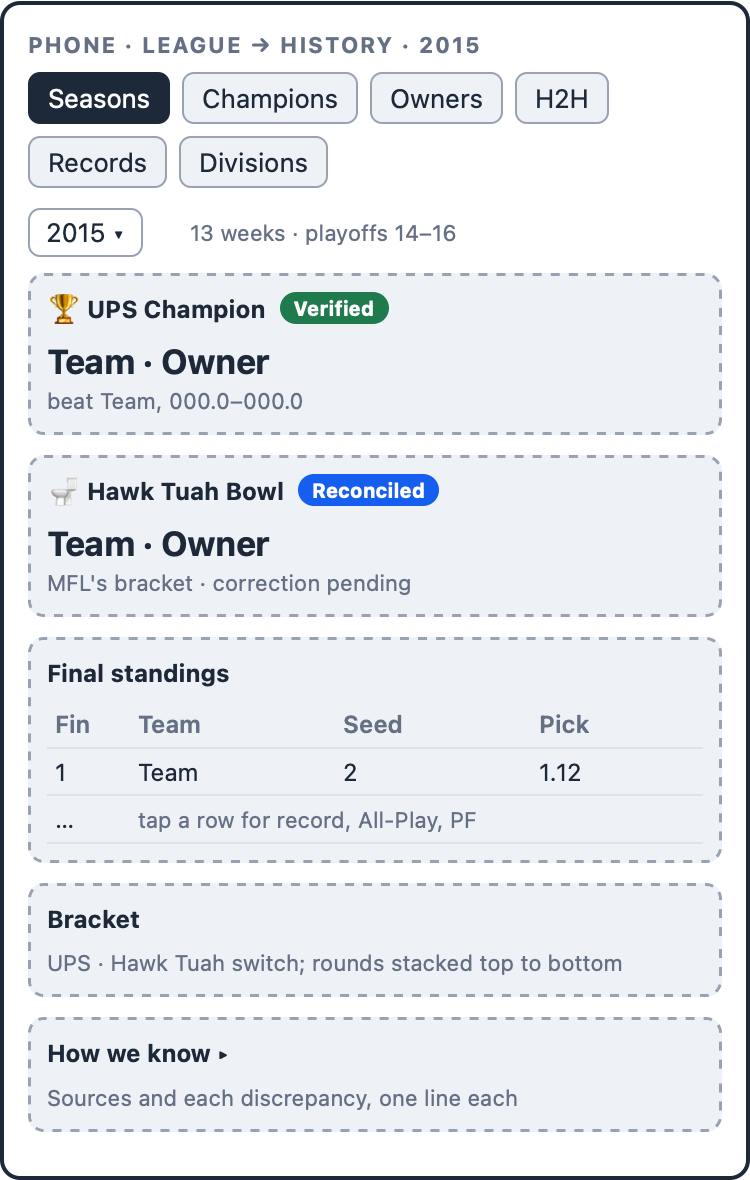Open the Bracket card with UPS switch

click(375, 940)
